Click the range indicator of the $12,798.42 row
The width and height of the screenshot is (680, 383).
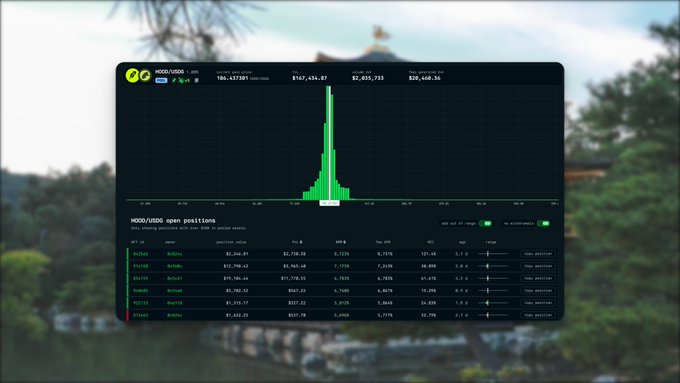pos(493,266)
